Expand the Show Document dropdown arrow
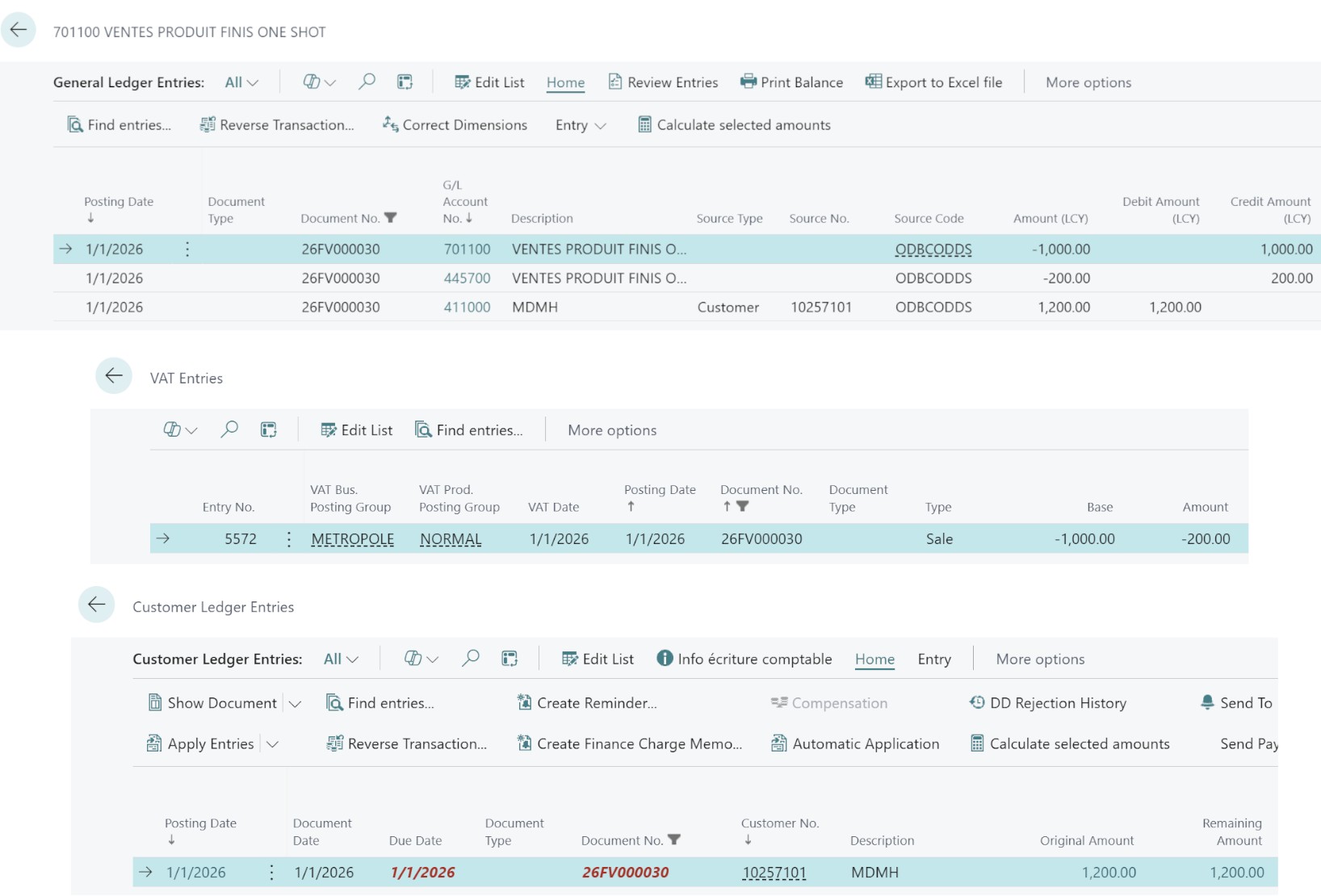This screenshot has width=1321, height=896. tap(296, 704)
